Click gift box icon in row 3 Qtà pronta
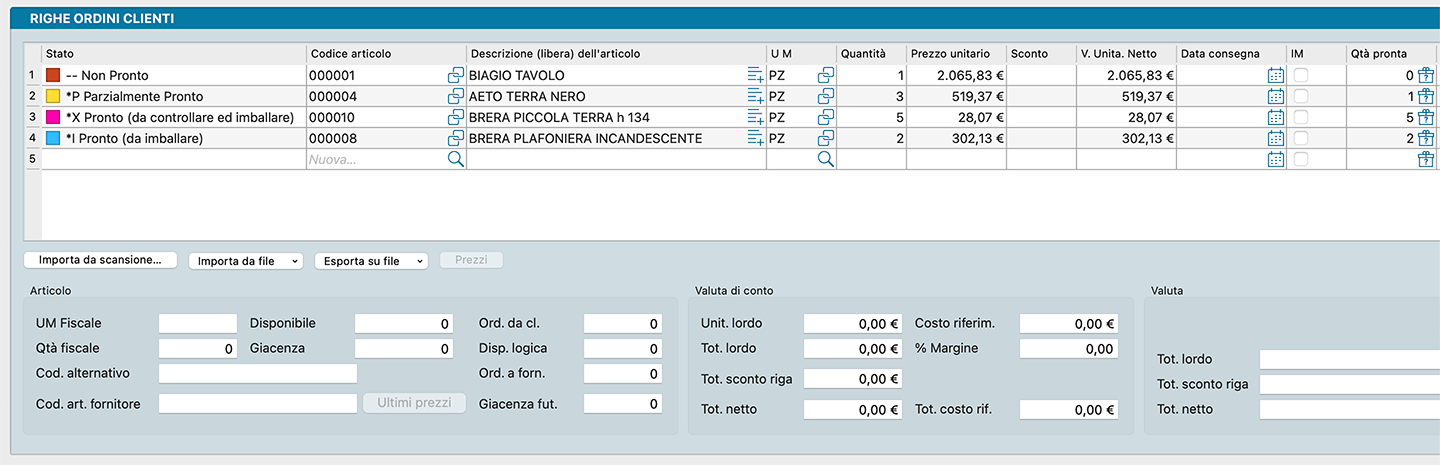Viewport: 1440px width, 465px height. click(x=1426, y=117)
